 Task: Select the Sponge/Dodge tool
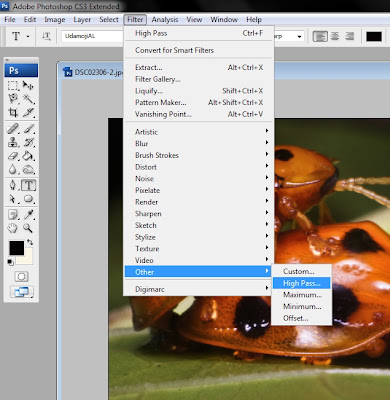click(28, 170)
